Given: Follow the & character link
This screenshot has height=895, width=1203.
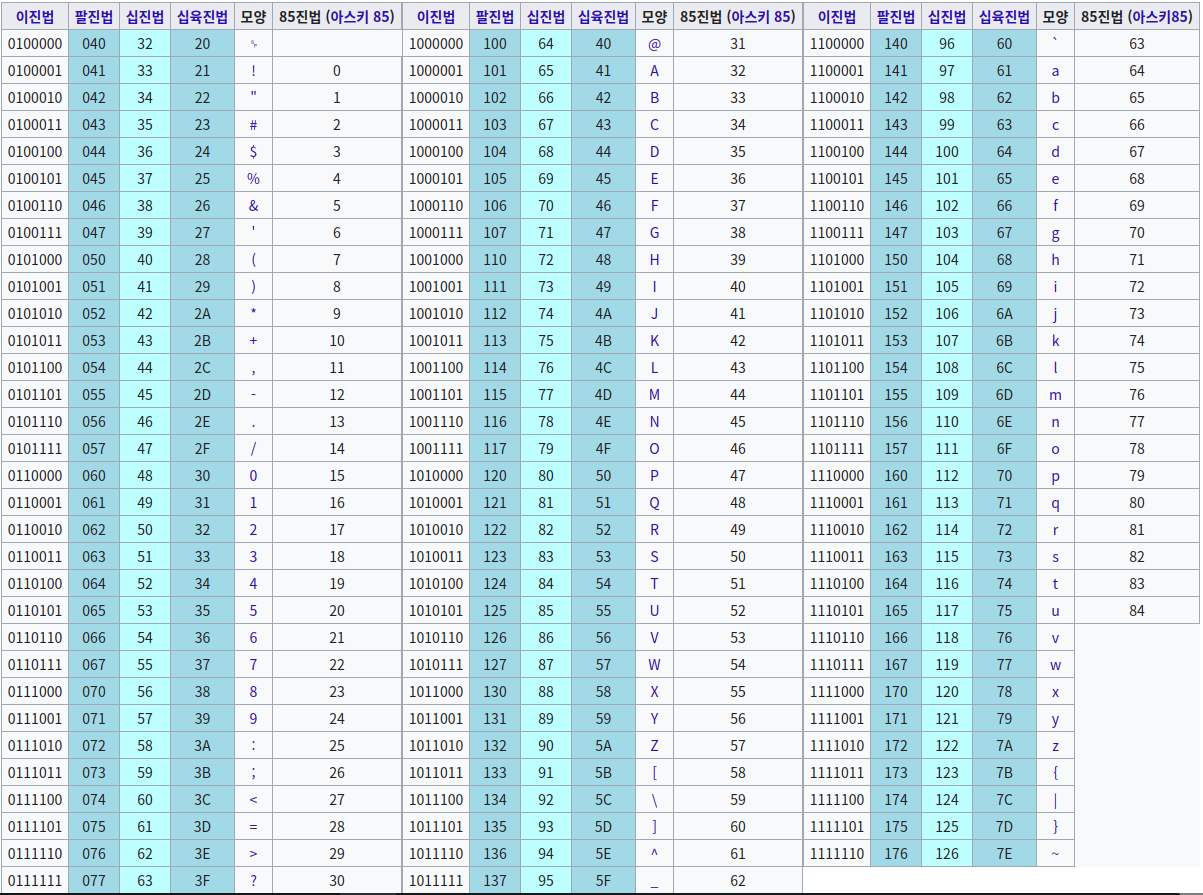Looking at the screenshot, I should [x=254, y=206].
